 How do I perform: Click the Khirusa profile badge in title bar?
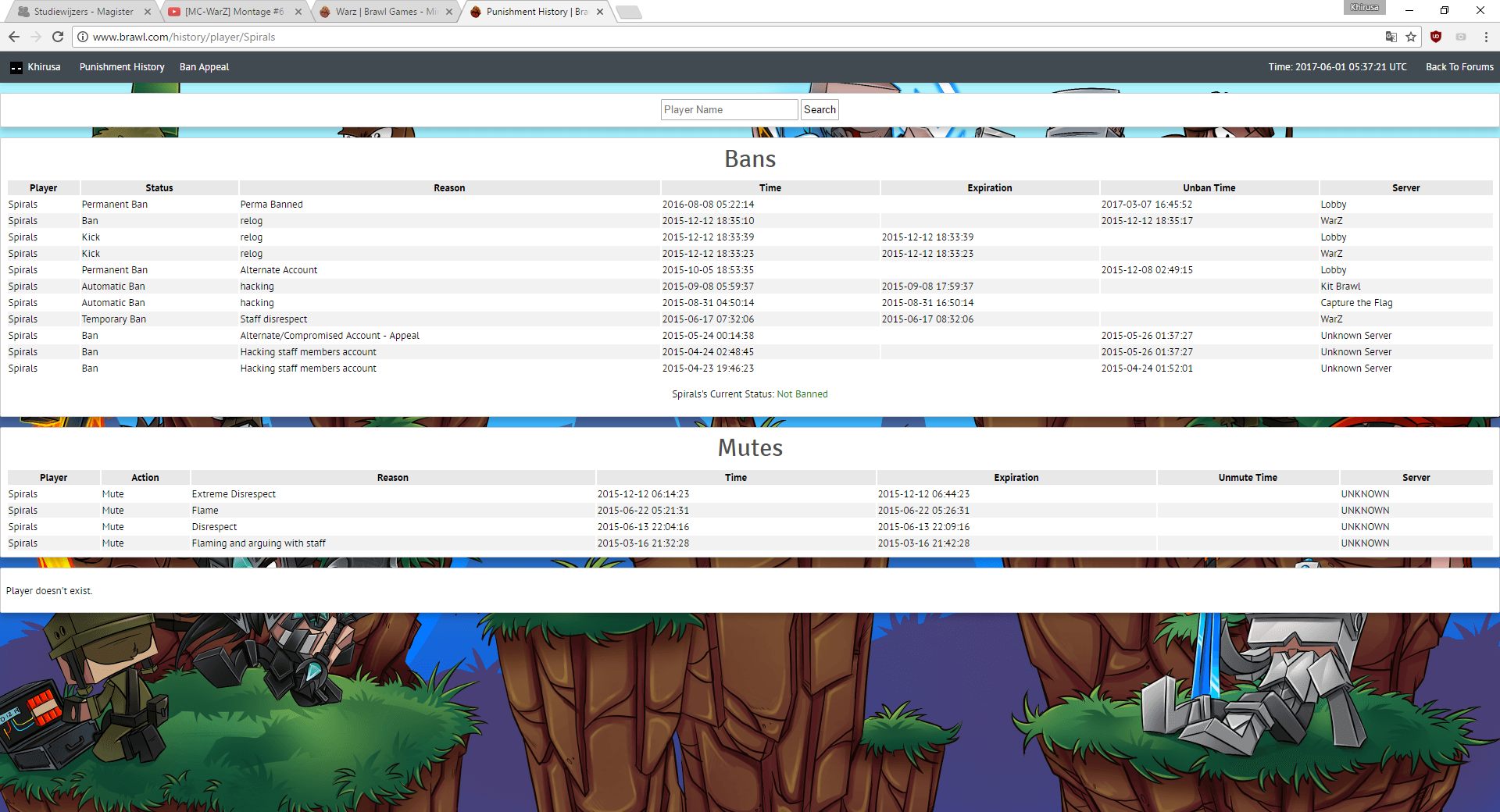1364,8
